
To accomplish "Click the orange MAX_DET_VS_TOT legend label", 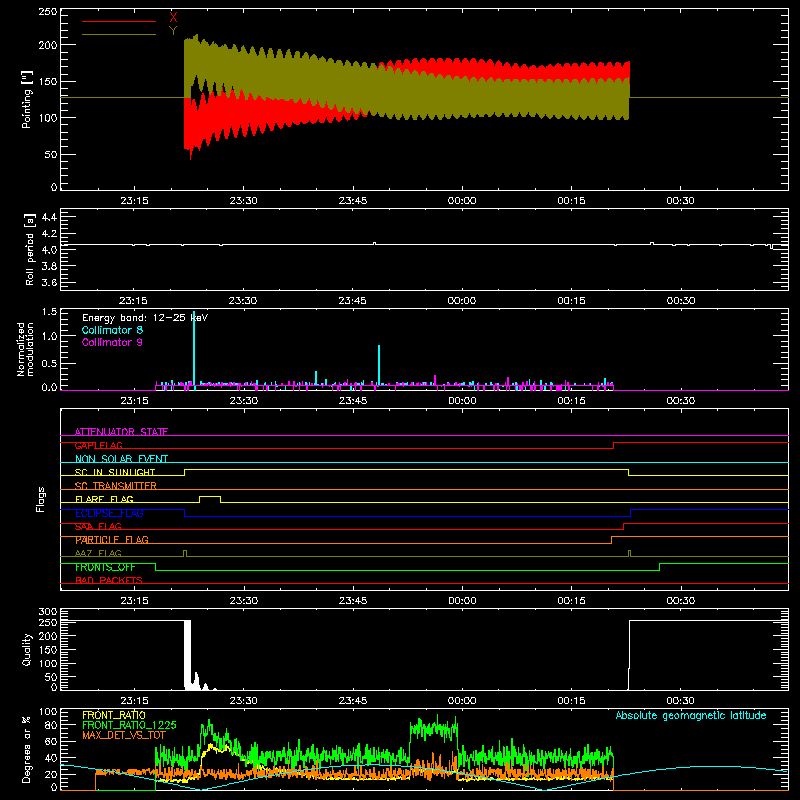I will point(124,735).
